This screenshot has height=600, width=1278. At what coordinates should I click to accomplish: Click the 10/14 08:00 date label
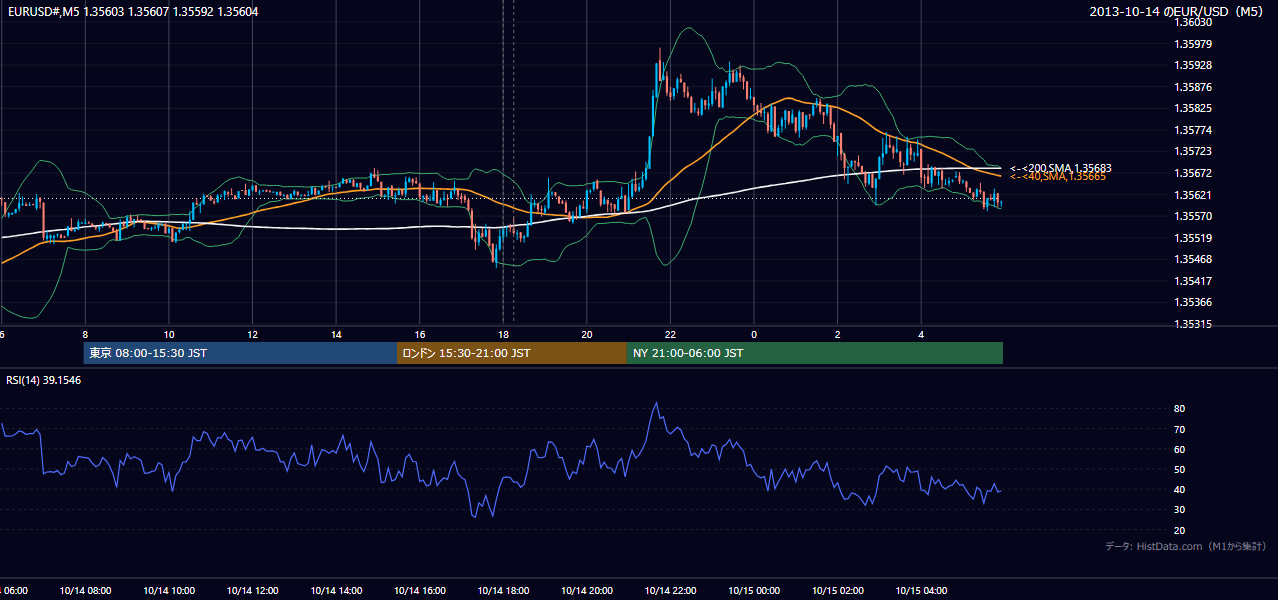point(85,590)
